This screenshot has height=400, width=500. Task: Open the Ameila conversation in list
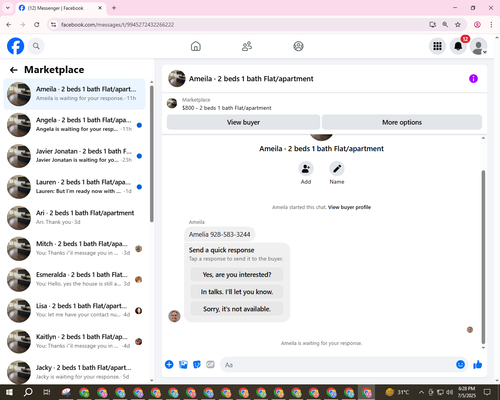click(x=74, y=94)
